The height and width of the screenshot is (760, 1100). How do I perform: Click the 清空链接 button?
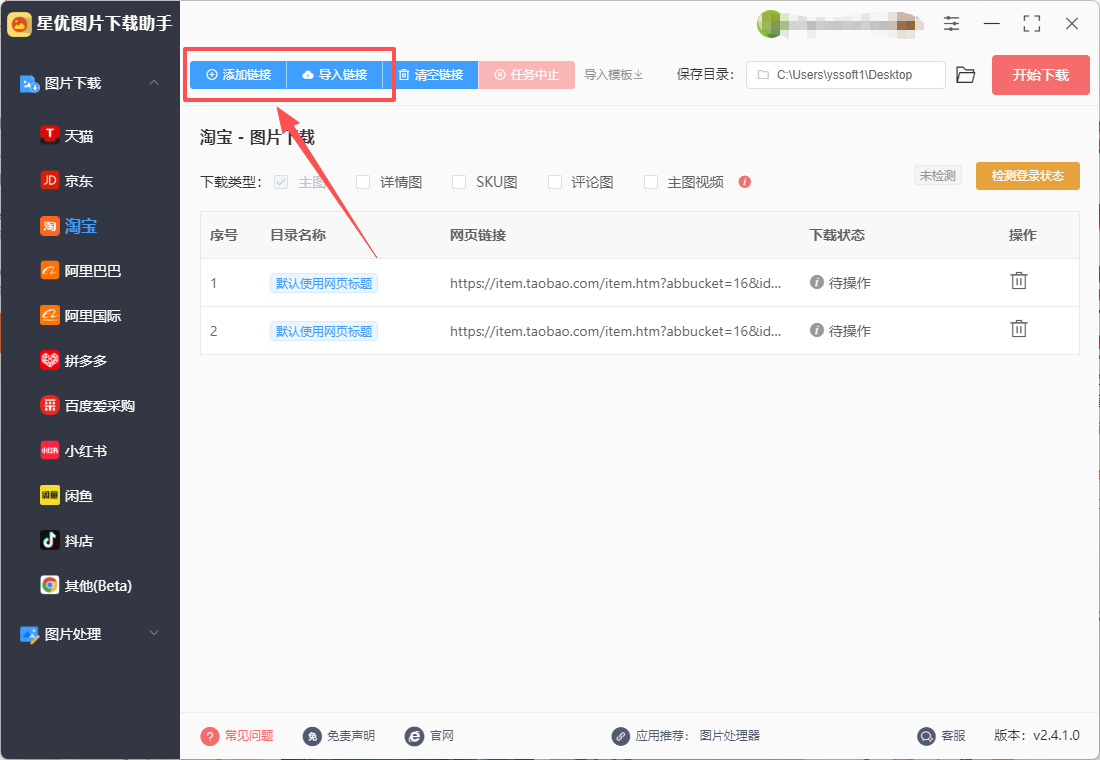[431, 74]
